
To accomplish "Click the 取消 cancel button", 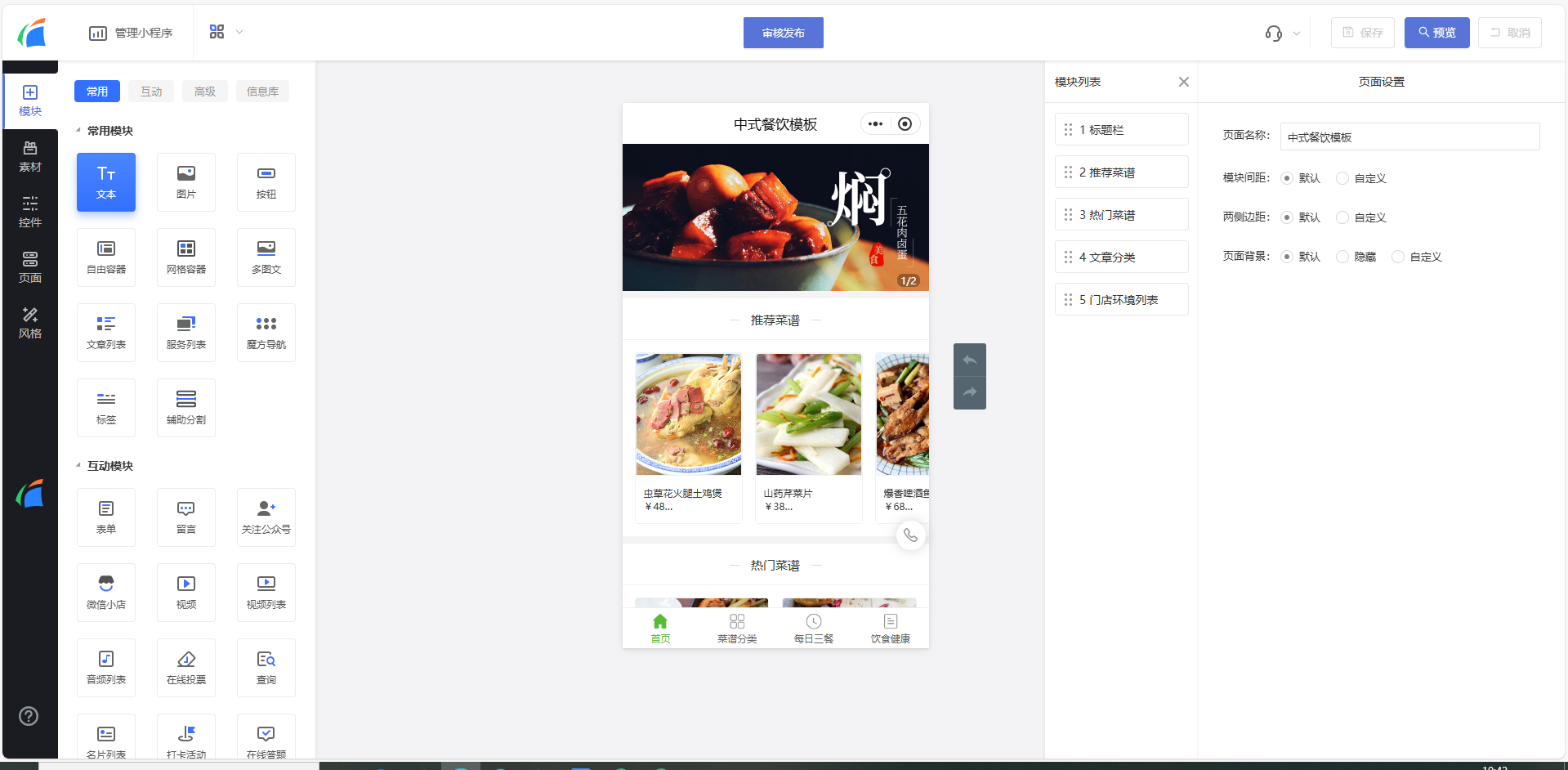I will (1510, 33).
